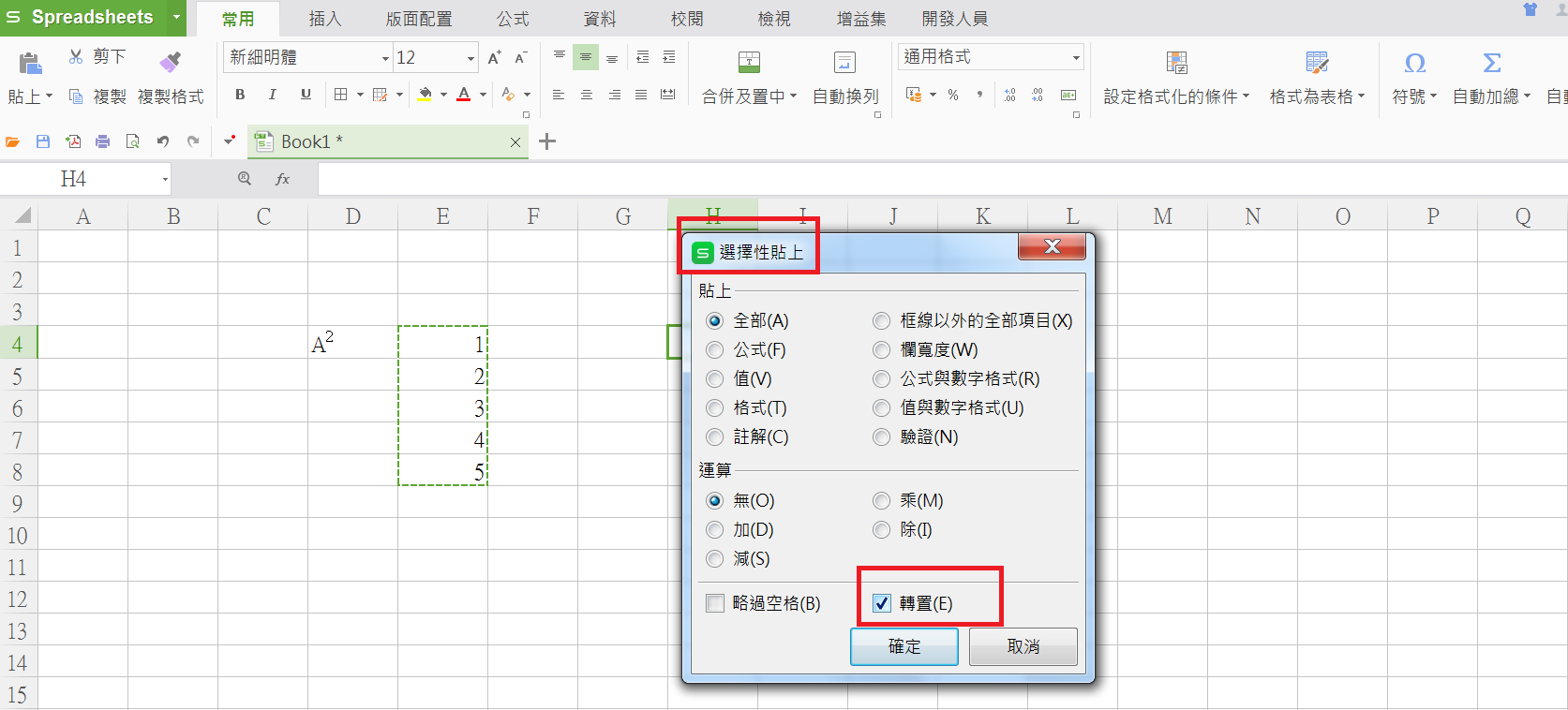The image size is (1568, 710).
Task: Click the Undo arrow icon
Action: click(163, 141)
